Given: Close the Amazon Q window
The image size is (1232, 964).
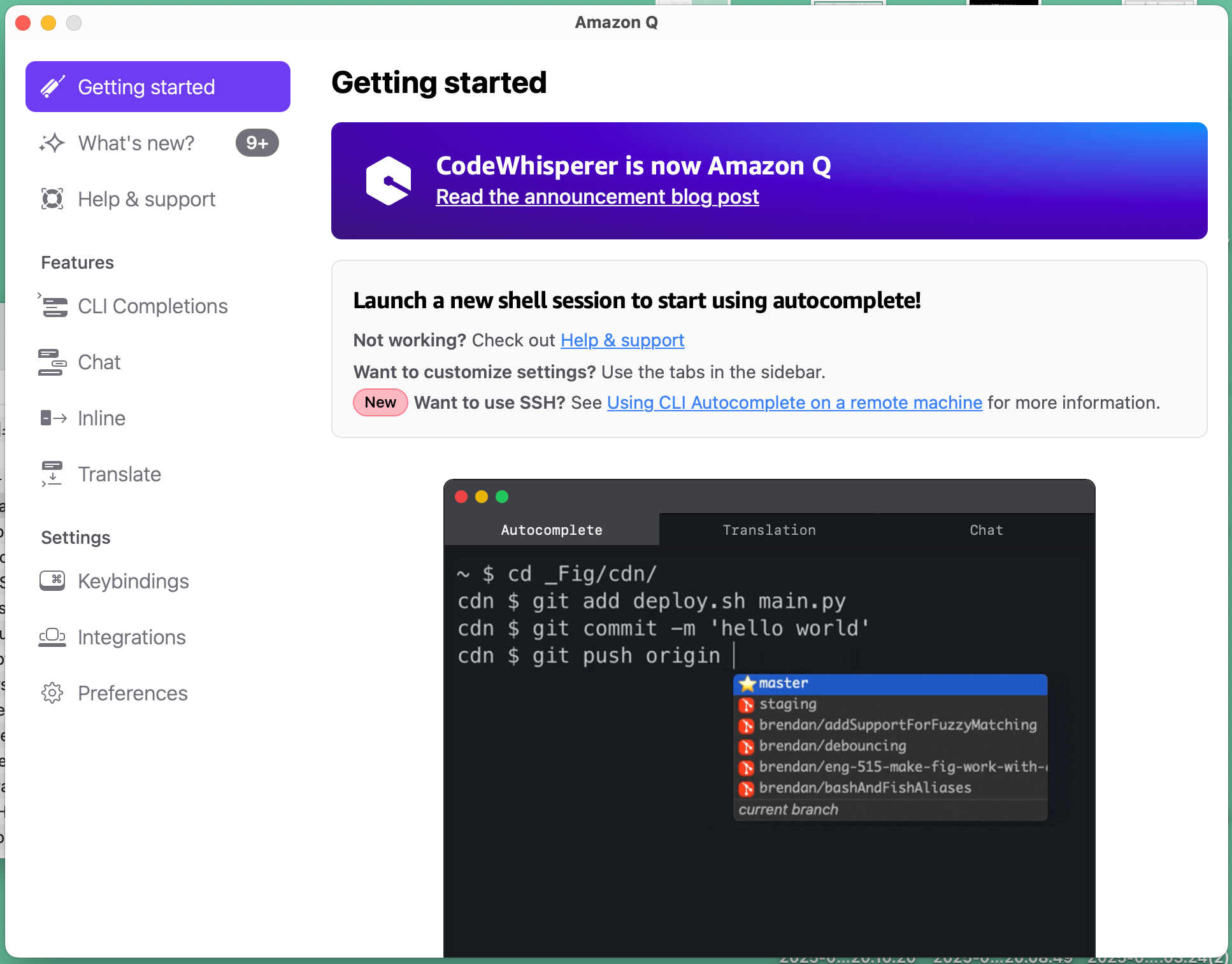Looking at the screenshot, I should pyautogui.click(x=23, y=23).
